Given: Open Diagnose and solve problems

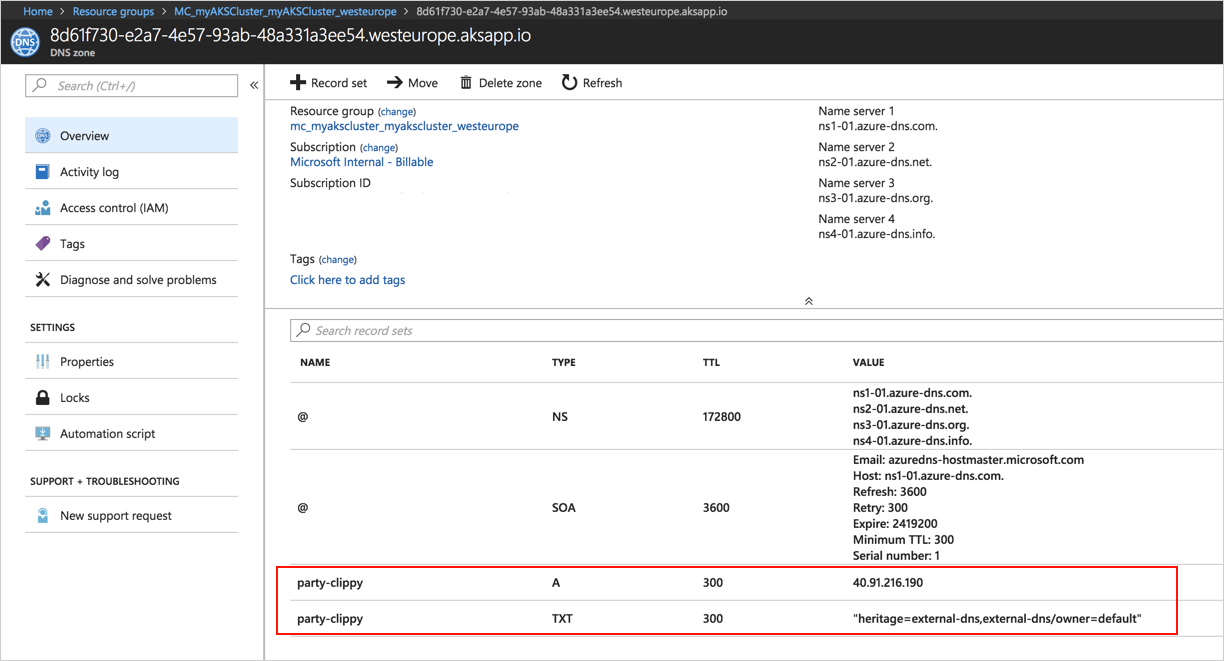Looking at the screenshot, I should click(x=138, y=280).
